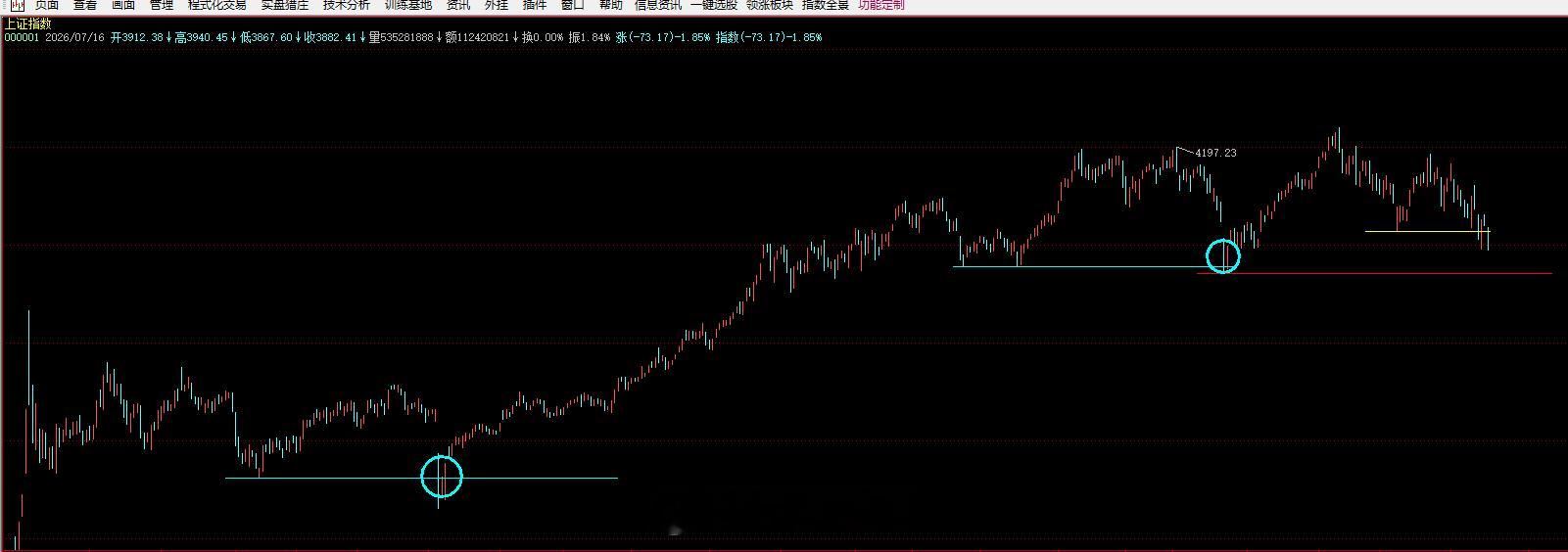Click the 一键选股 button
This screenshot has width=1568, height=552.
(714, 5)
